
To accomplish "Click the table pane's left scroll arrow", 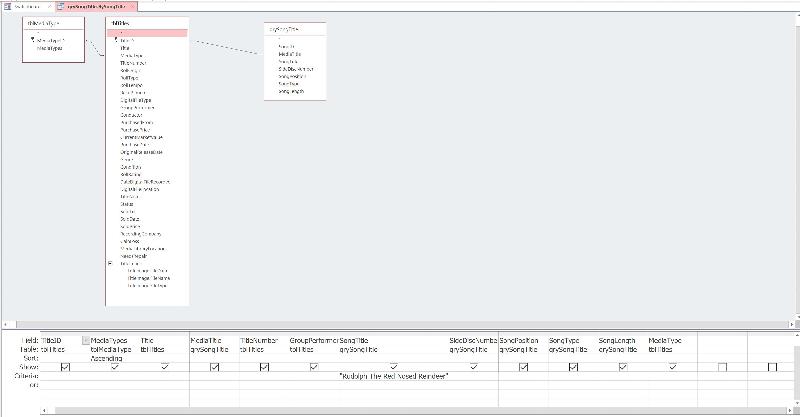I will [5, 325].
